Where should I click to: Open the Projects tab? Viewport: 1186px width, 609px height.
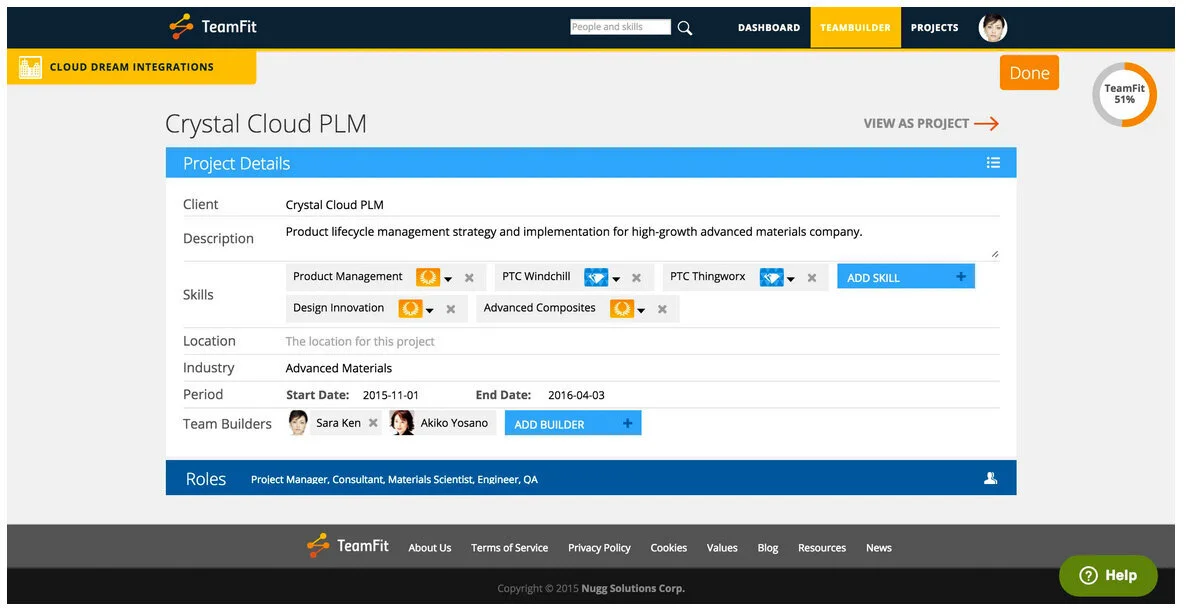pyautogui.click(x=934, y=28)
